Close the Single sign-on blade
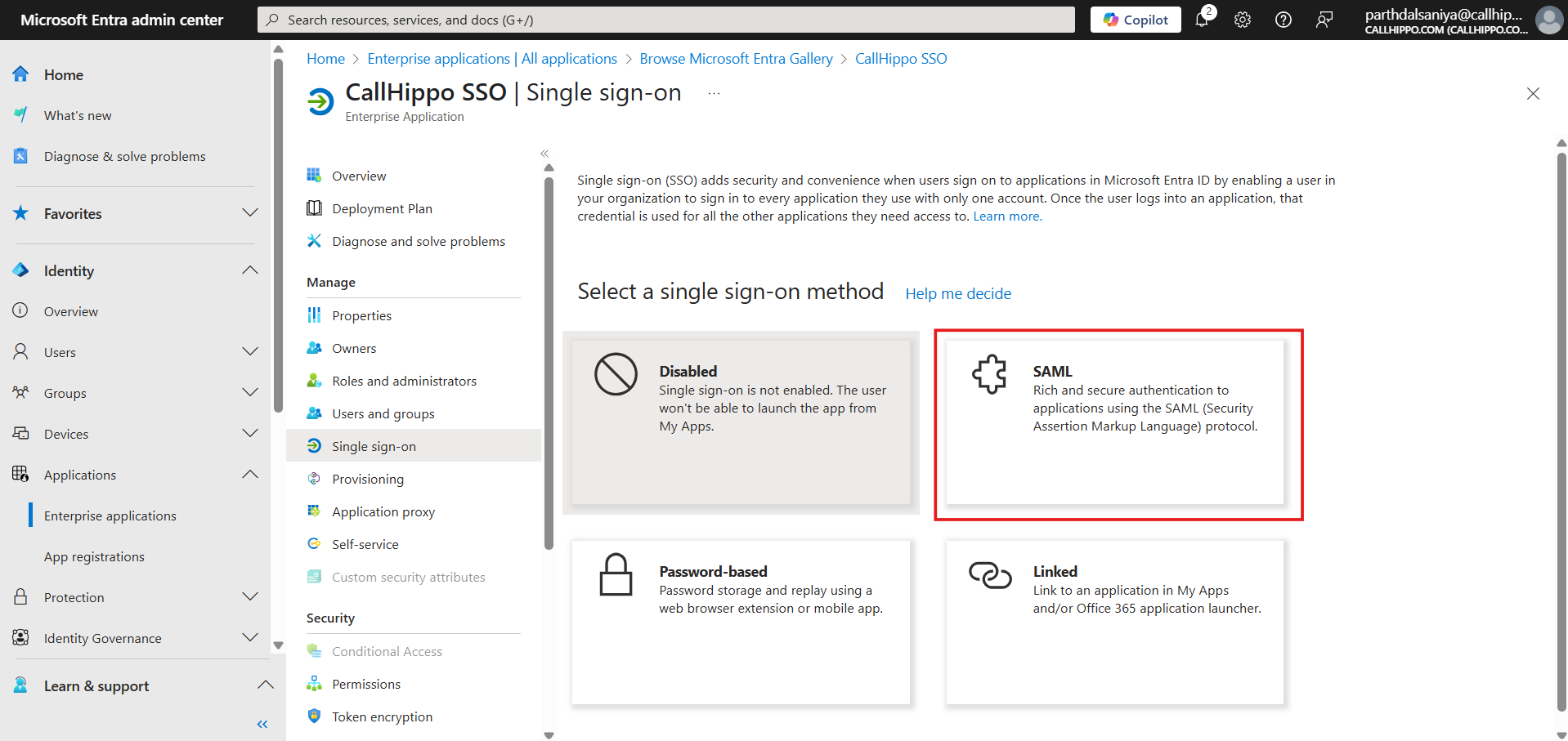The height and width of the screenshot is (741, 1568). pos(1533,93)
